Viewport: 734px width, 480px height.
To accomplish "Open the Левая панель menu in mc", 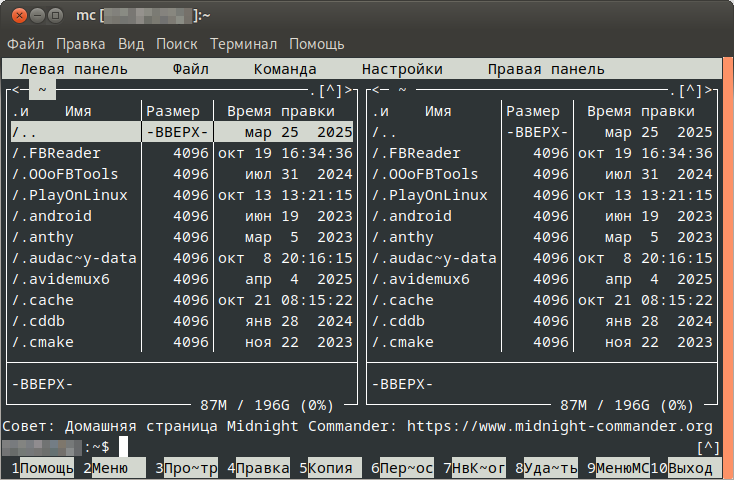I will point(73,69).
